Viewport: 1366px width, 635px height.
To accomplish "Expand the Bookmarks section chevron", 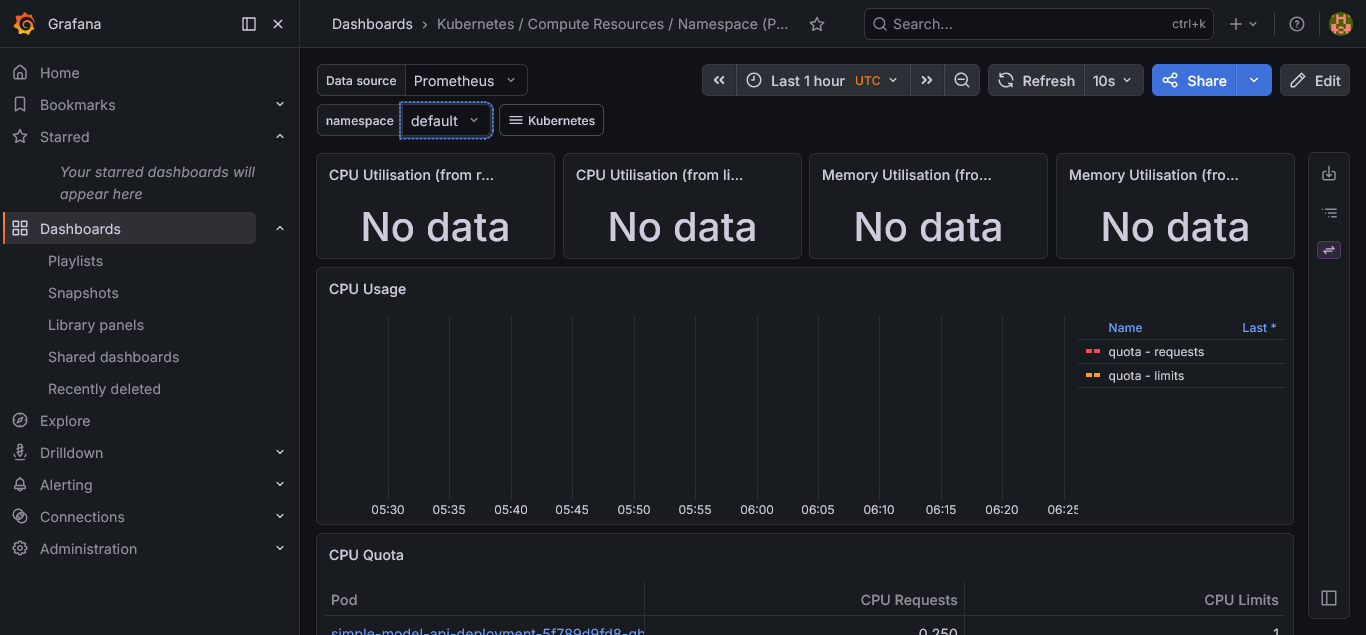I will point(280,105).
